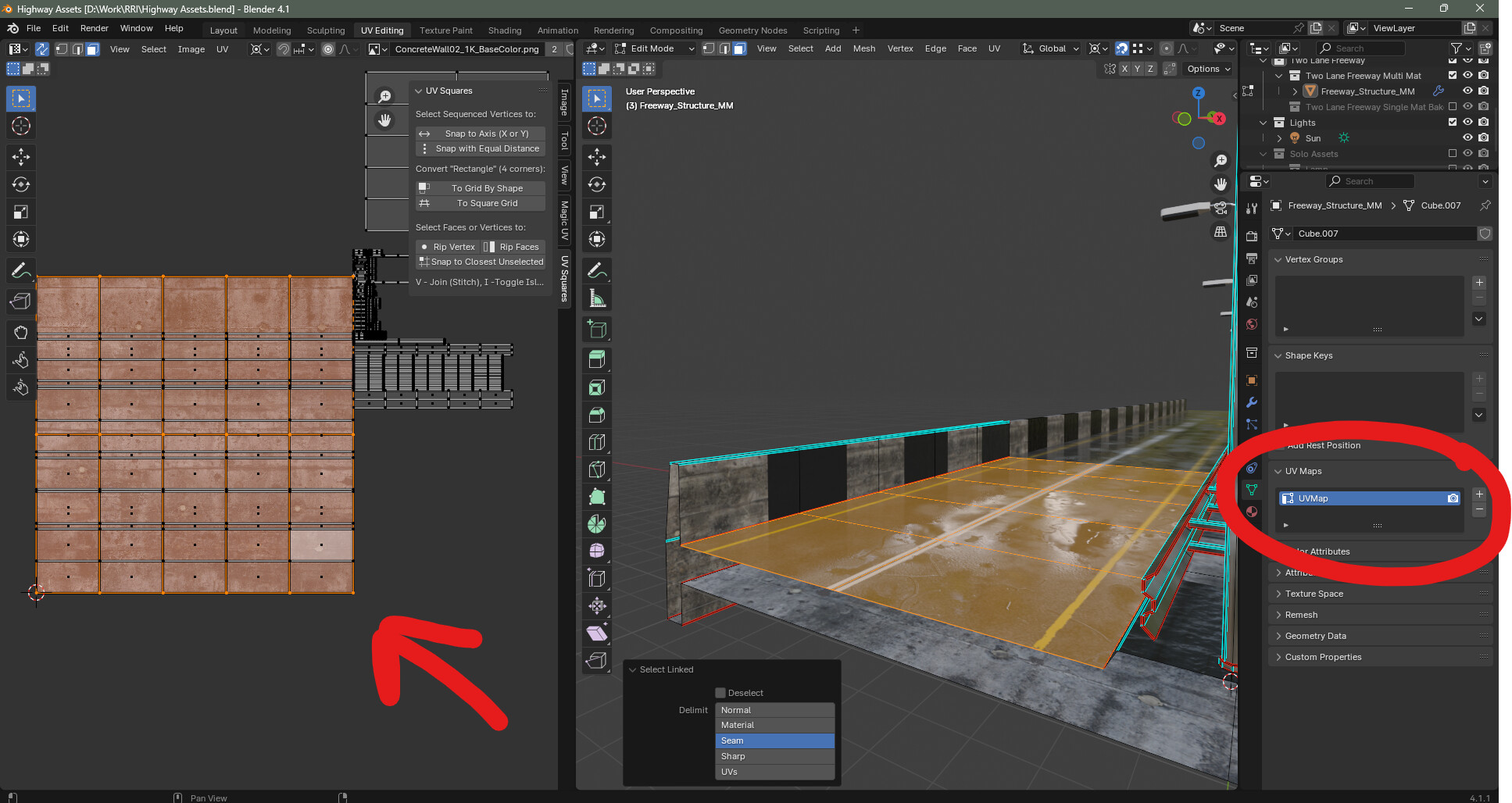Open the Object Data properties green triangle tab
The image size is (1512, 803).
click(x=1252, y=489)
